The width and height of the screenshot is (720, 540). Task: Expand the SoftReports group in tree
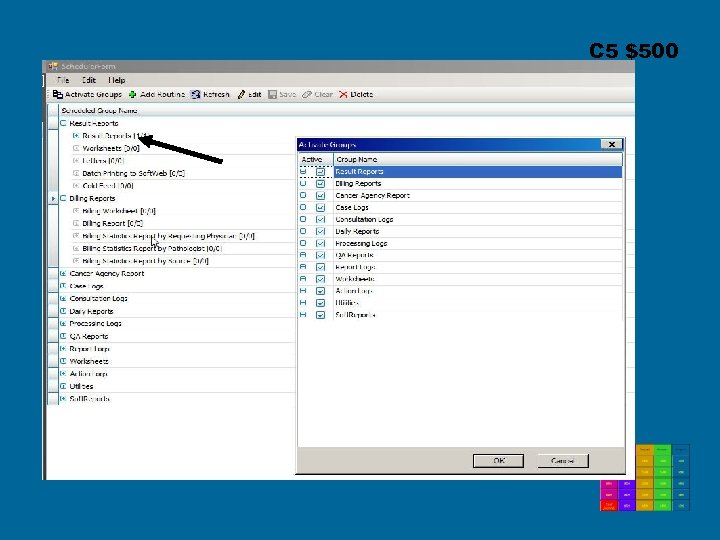point(63,399)
